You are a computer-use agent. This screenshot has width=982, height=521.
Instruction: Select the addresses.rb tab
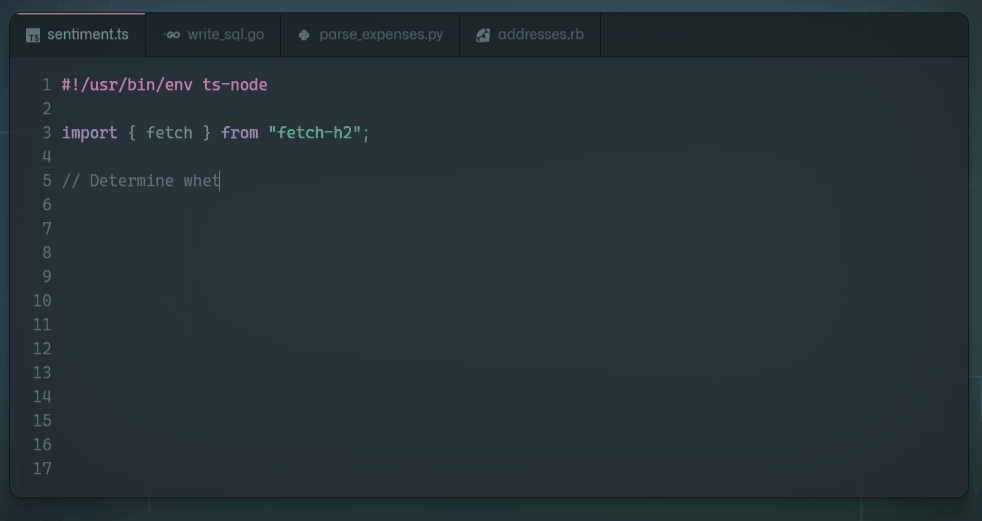point(540,35)
